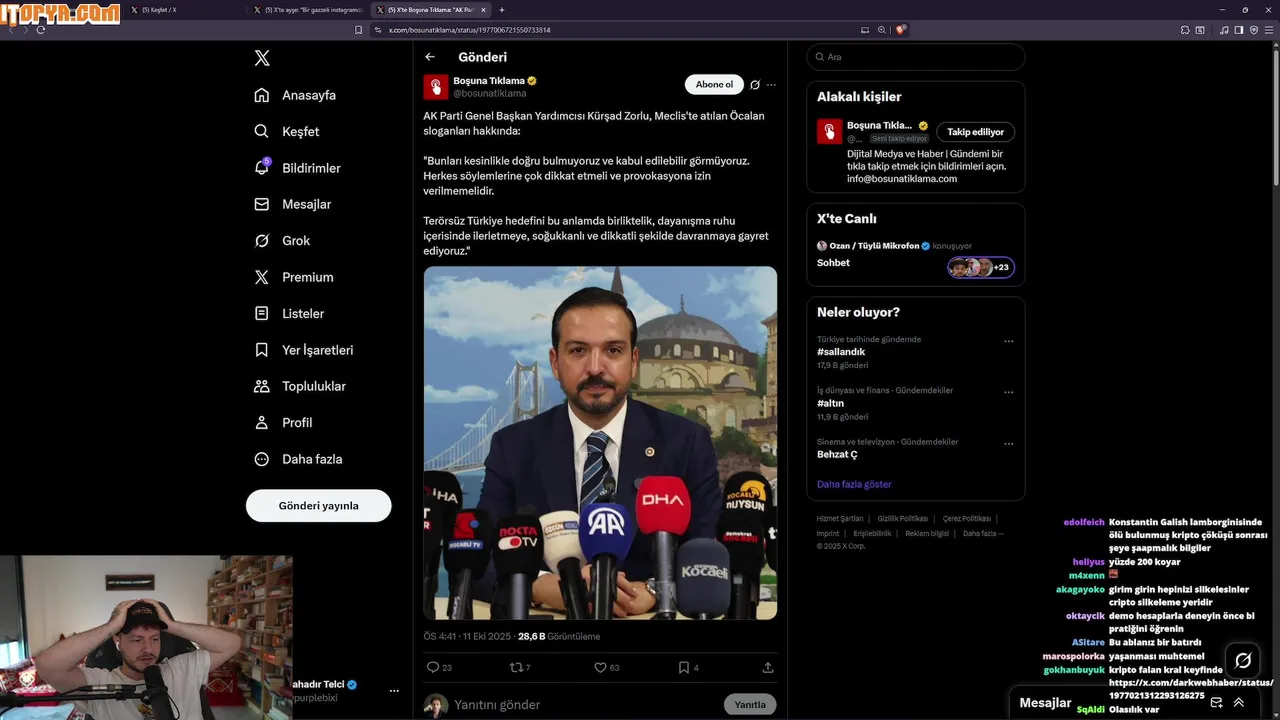Open Bildirimler notifications

click(x=297, y=168)
